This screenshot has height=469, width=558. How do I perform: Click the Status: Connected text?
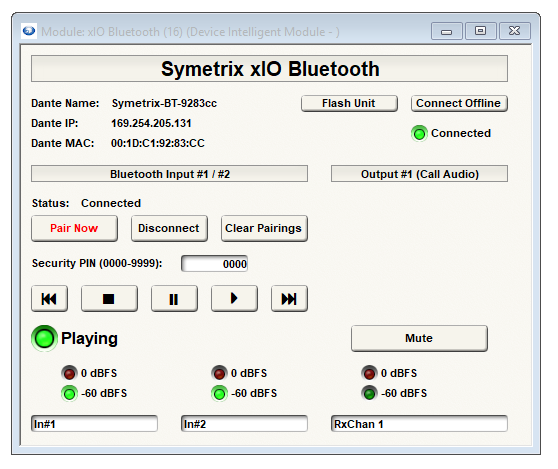pos(86,203)
